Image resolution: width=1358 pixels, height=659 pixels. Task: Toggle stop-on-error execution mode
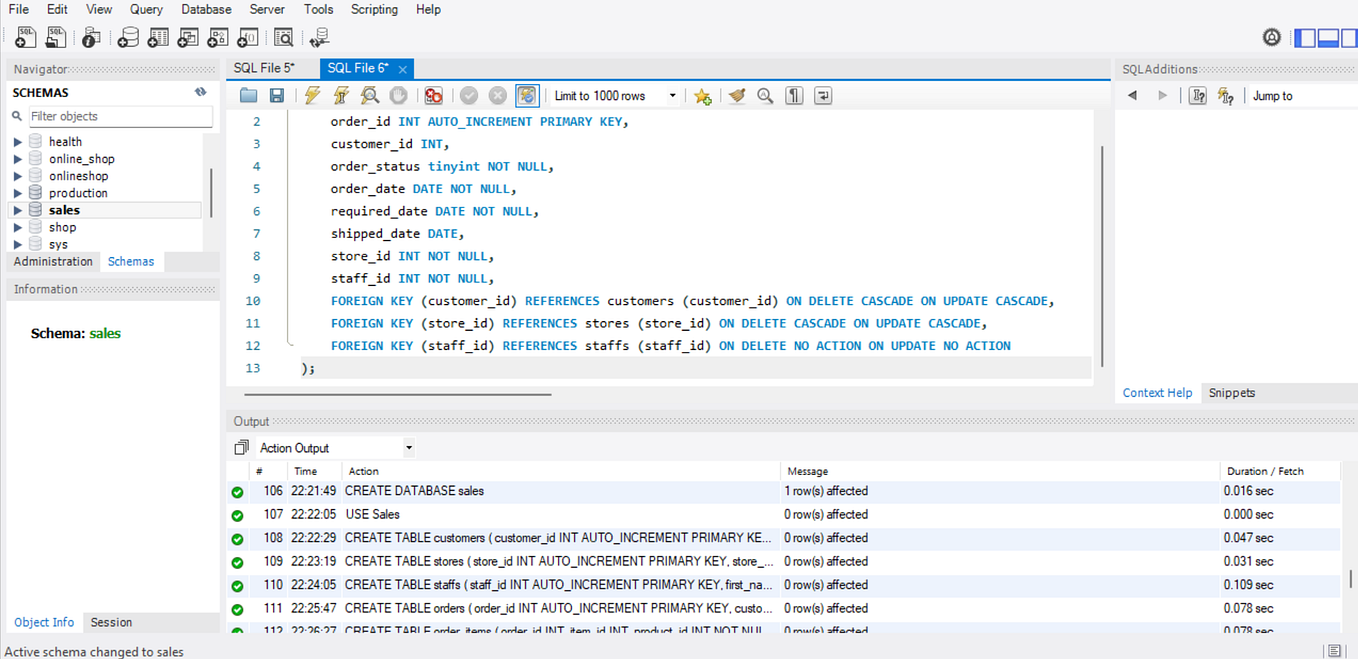click(433, 96)
